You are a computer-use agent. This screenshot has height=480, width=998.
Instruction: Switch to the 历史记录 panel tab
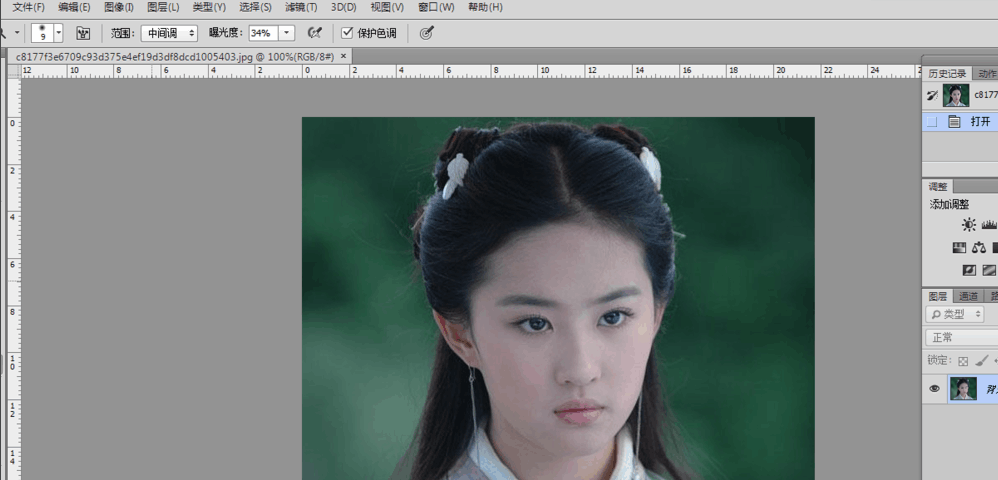click(x=947, y=73)
